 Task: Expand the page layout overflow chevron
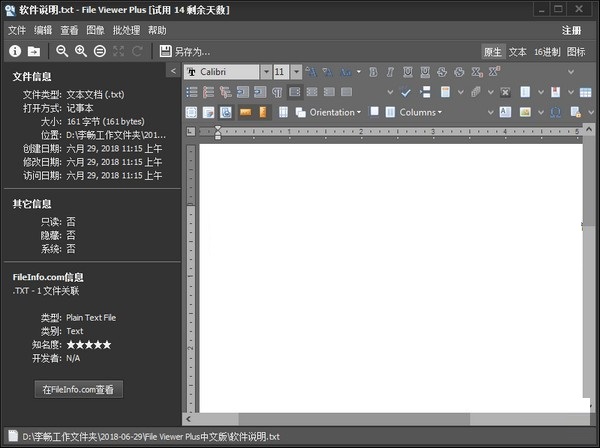coord(490,112)
